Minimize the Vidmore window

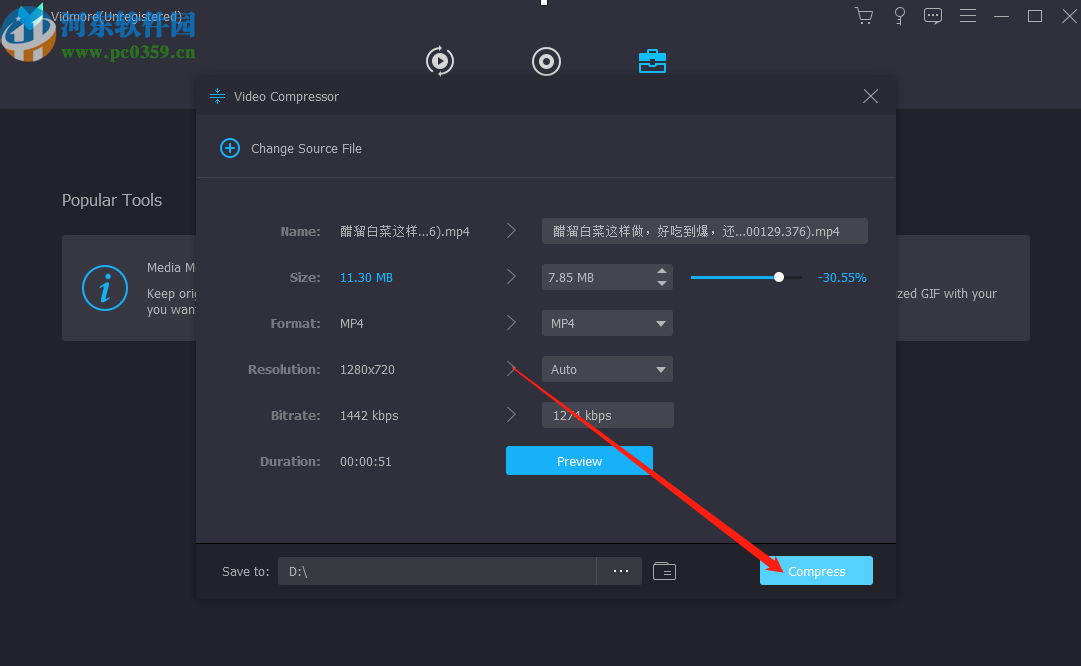point(1002,16)
